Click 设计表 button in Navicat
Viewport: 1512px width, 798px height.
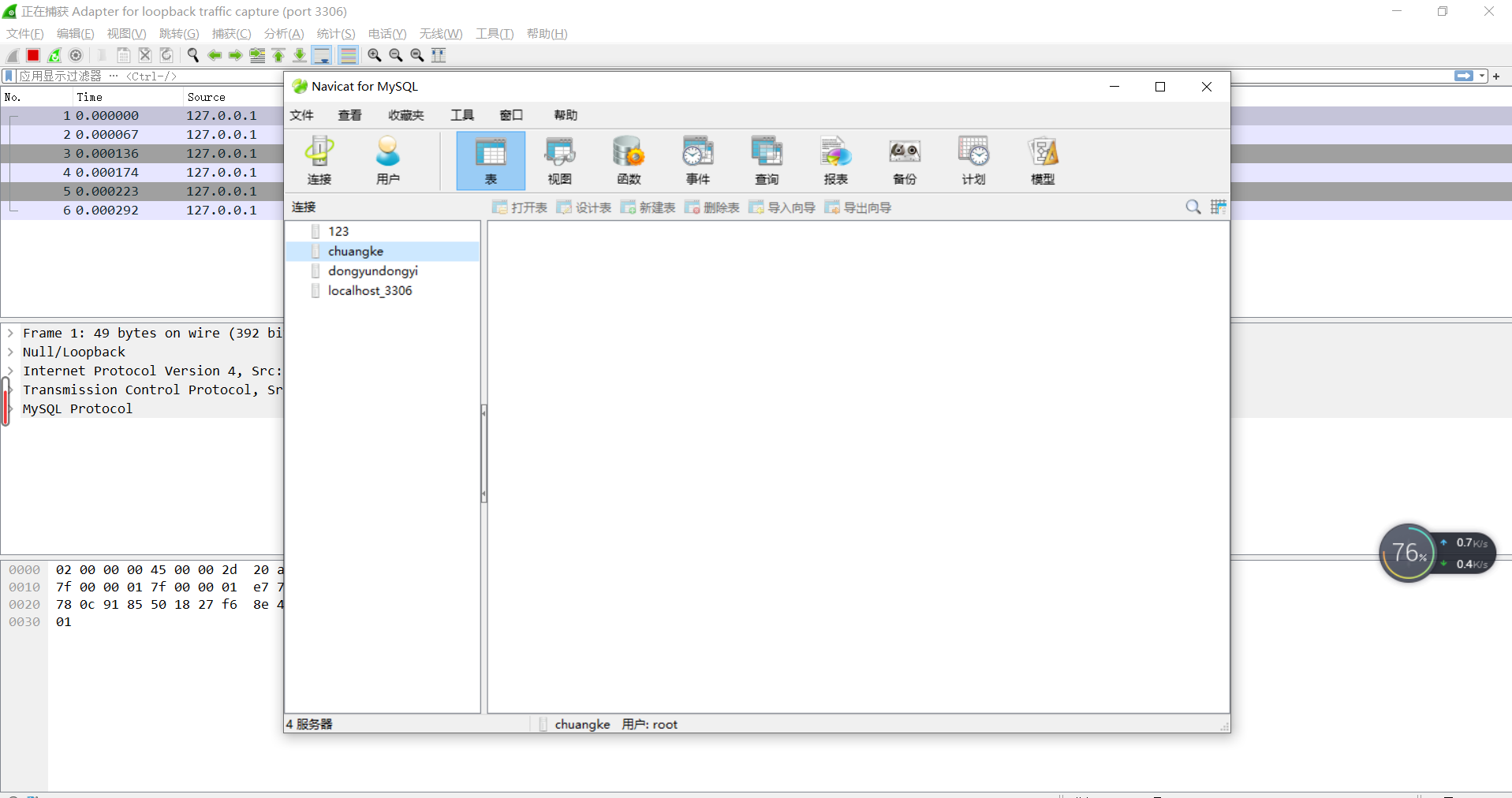(584, 207)
